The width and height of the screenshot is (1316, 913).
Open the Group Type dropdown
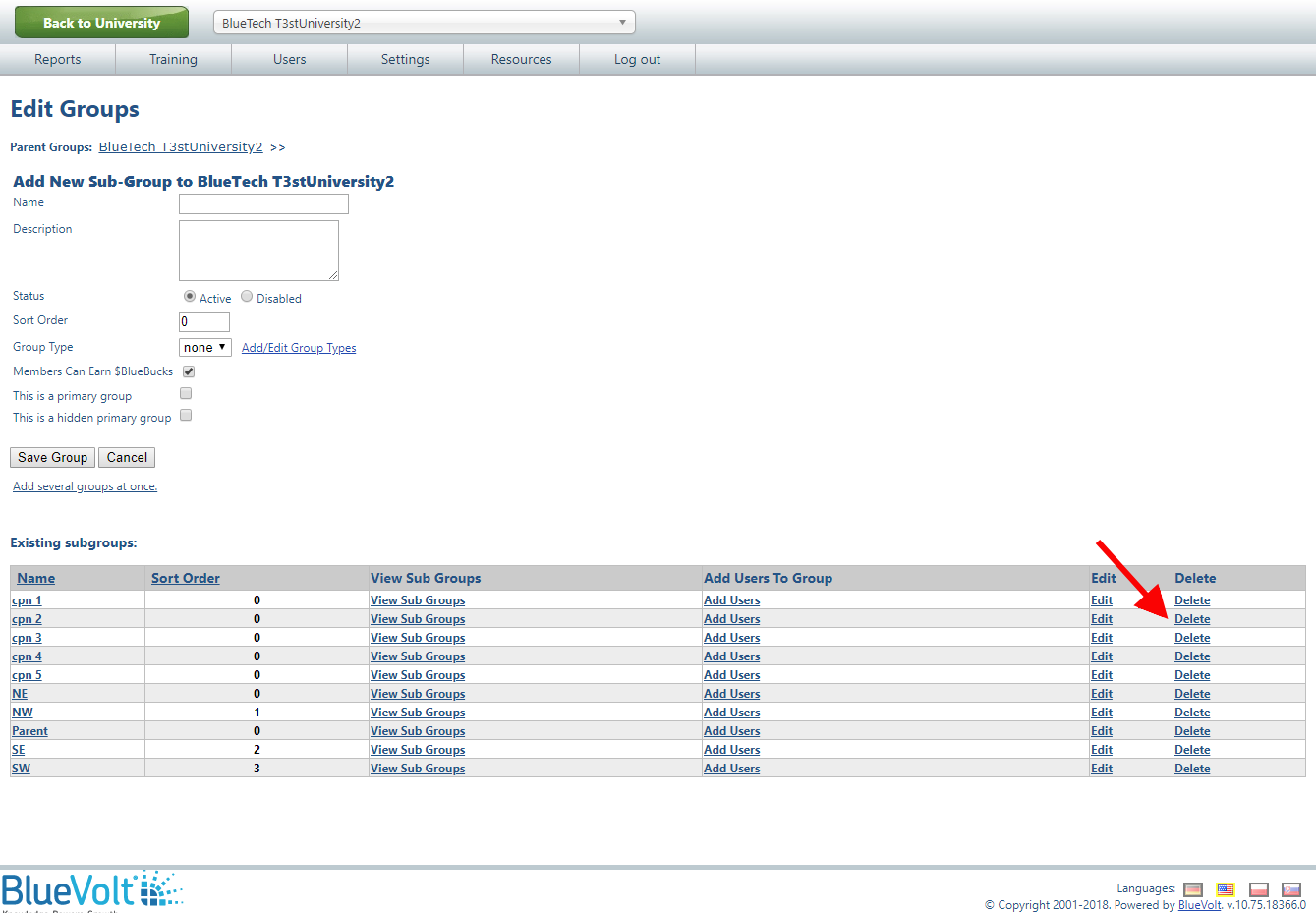coord(205,347)
